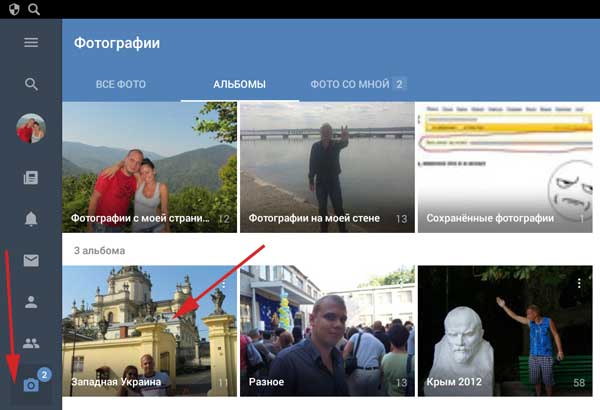This screenshot has width=600, height=410.
Task: Open the hamburger navigation menu
Action: coord(31,43)
